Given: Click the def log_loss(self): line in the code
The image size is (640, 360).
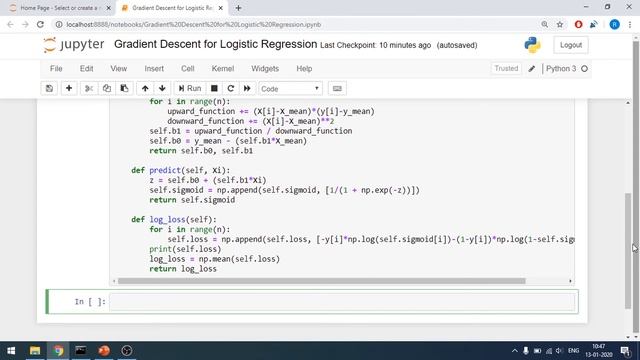Looking at the screenshot, I should point(174,220).
